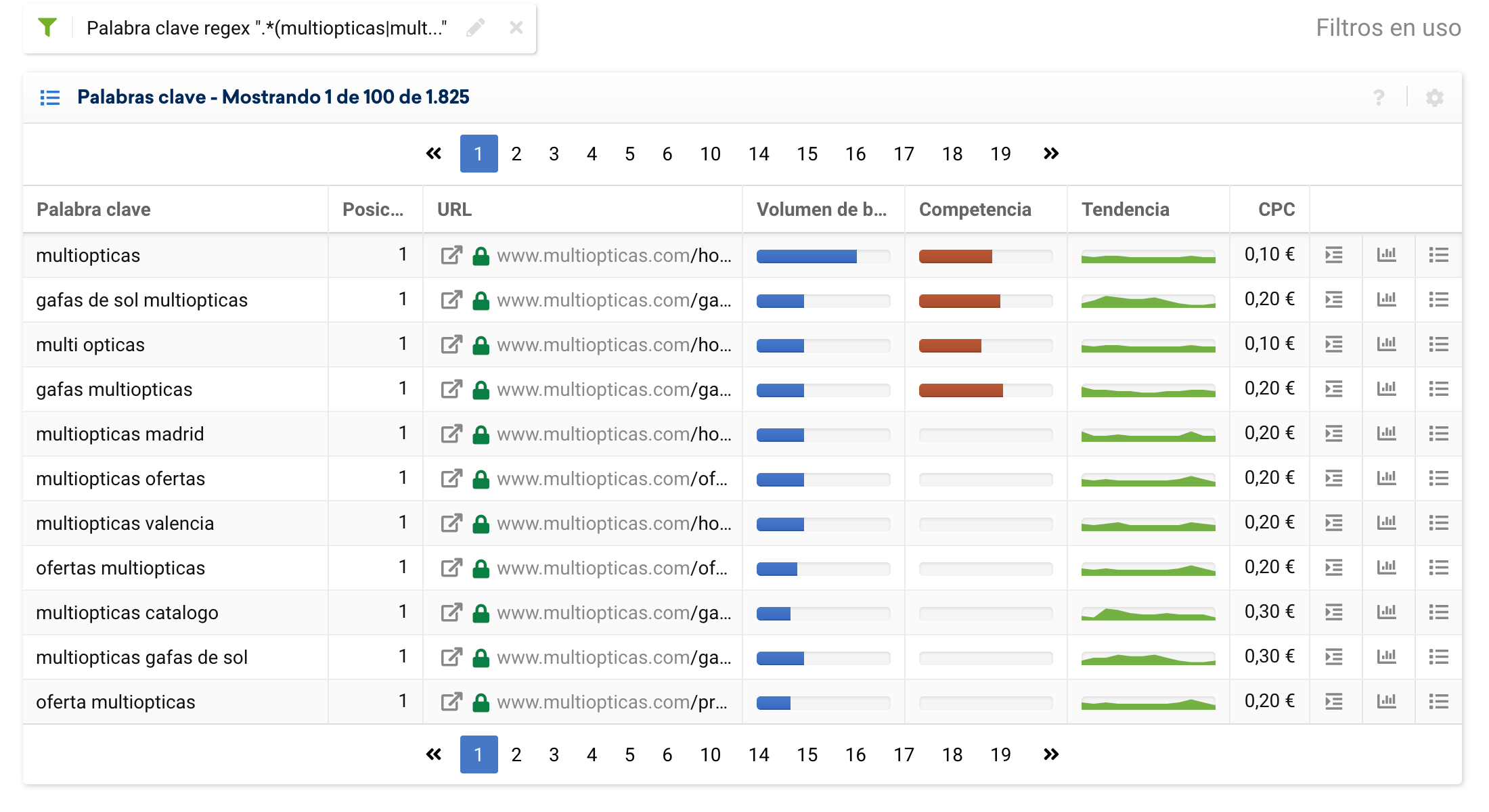Open URL link for oferta multiopticas
This screenshot has height=812, width=1489.
[612, 702]
